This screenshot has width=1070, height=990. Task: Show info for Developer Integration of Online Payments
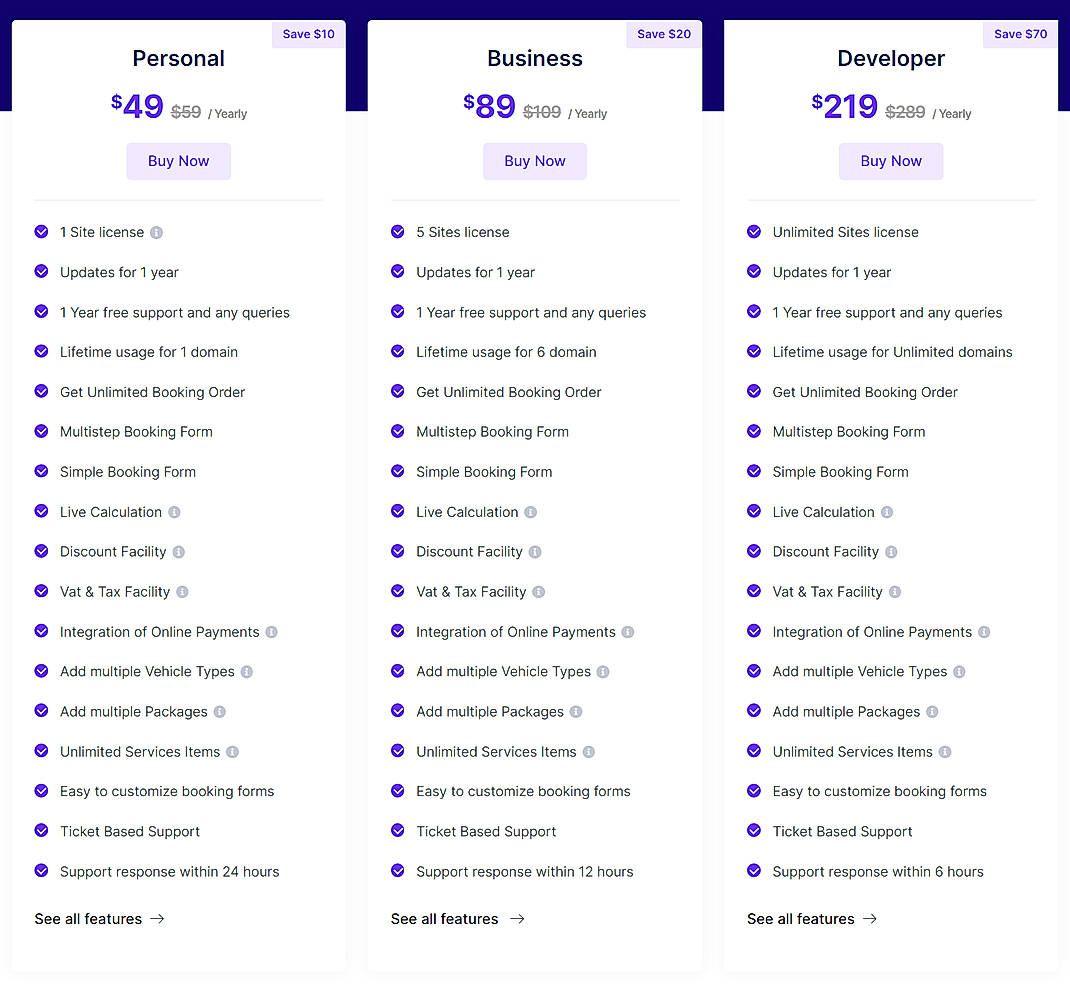tap(984, 632)
